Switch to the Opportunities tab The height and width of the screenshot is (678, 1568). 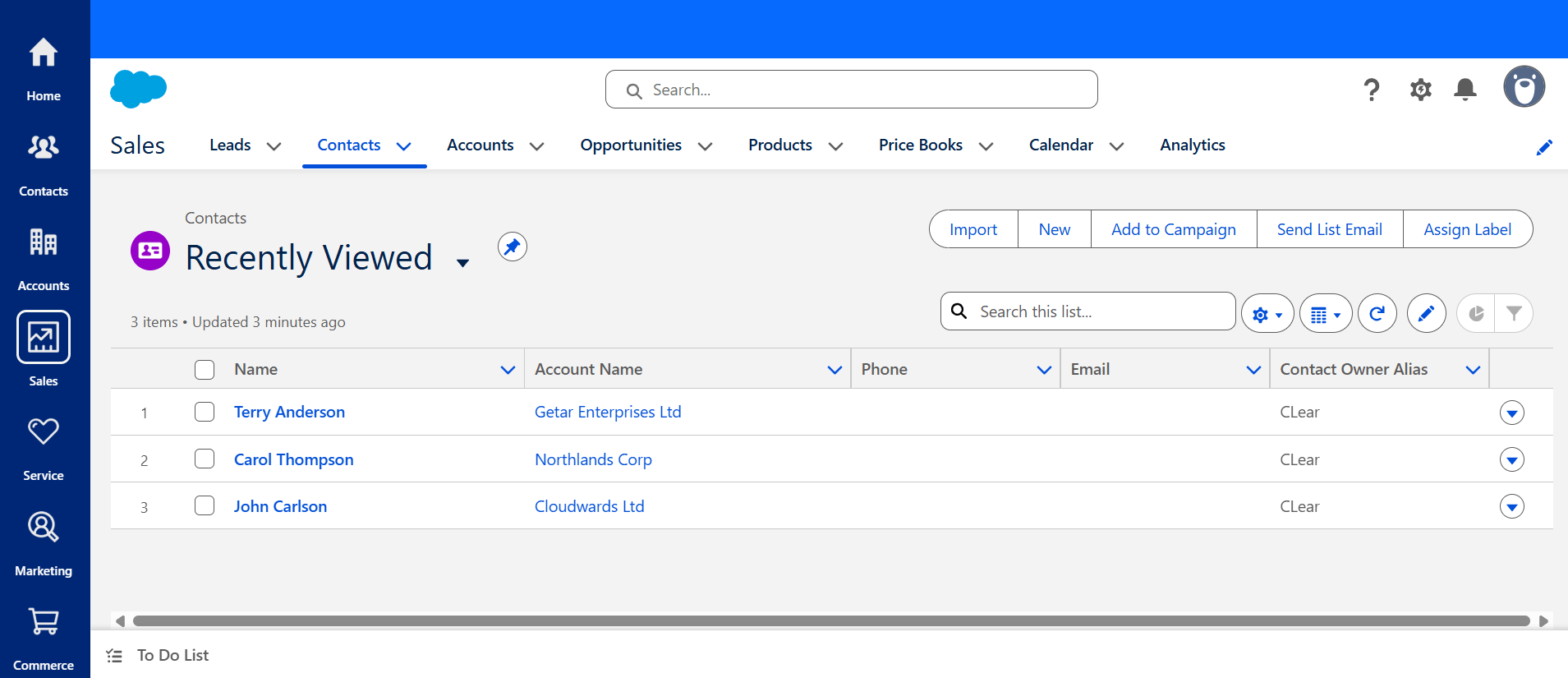pyautogui.click(x=631, y=145)
